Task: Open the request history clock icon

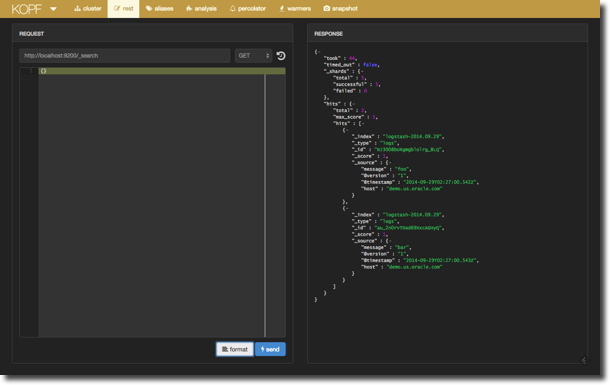Action: click(281, 56)
